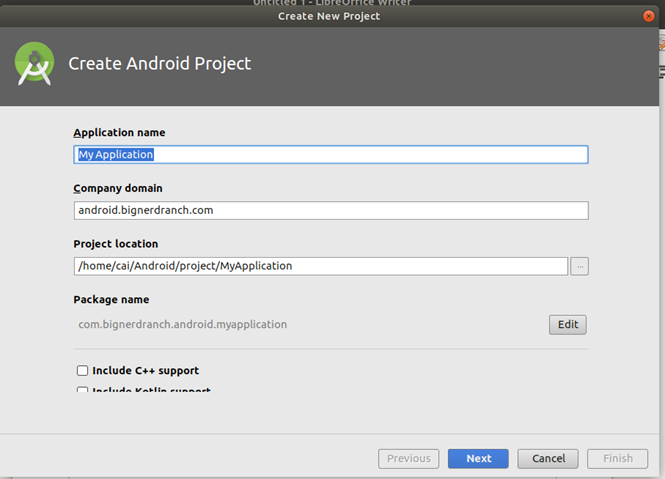Screen dimensions: 665x479
Task: Click the Project location label
Action: point(116,244)
